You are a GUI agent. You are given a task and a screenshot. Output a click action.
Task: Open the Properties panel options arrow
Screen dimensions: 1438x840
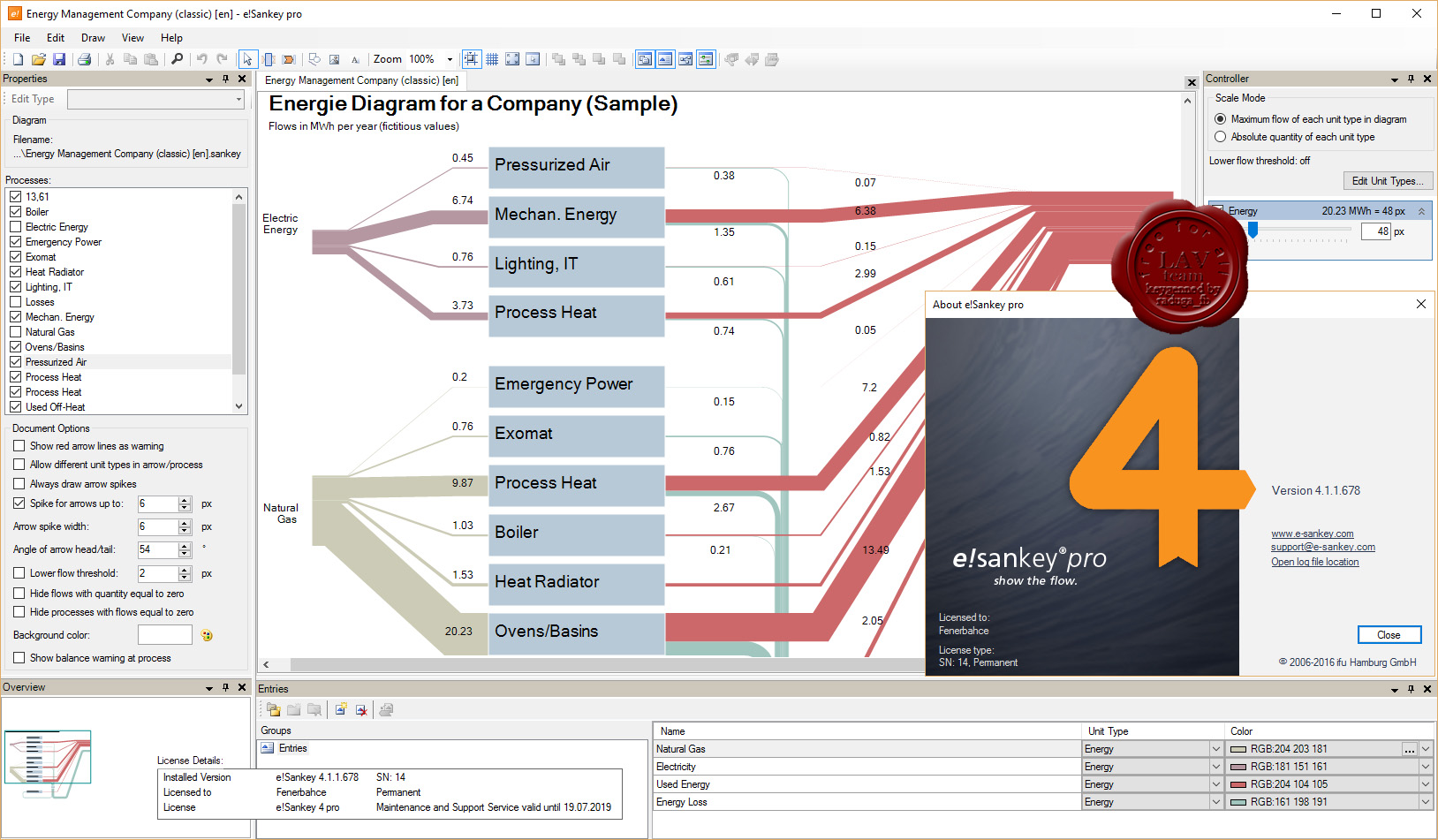click(x=209, y=79)
